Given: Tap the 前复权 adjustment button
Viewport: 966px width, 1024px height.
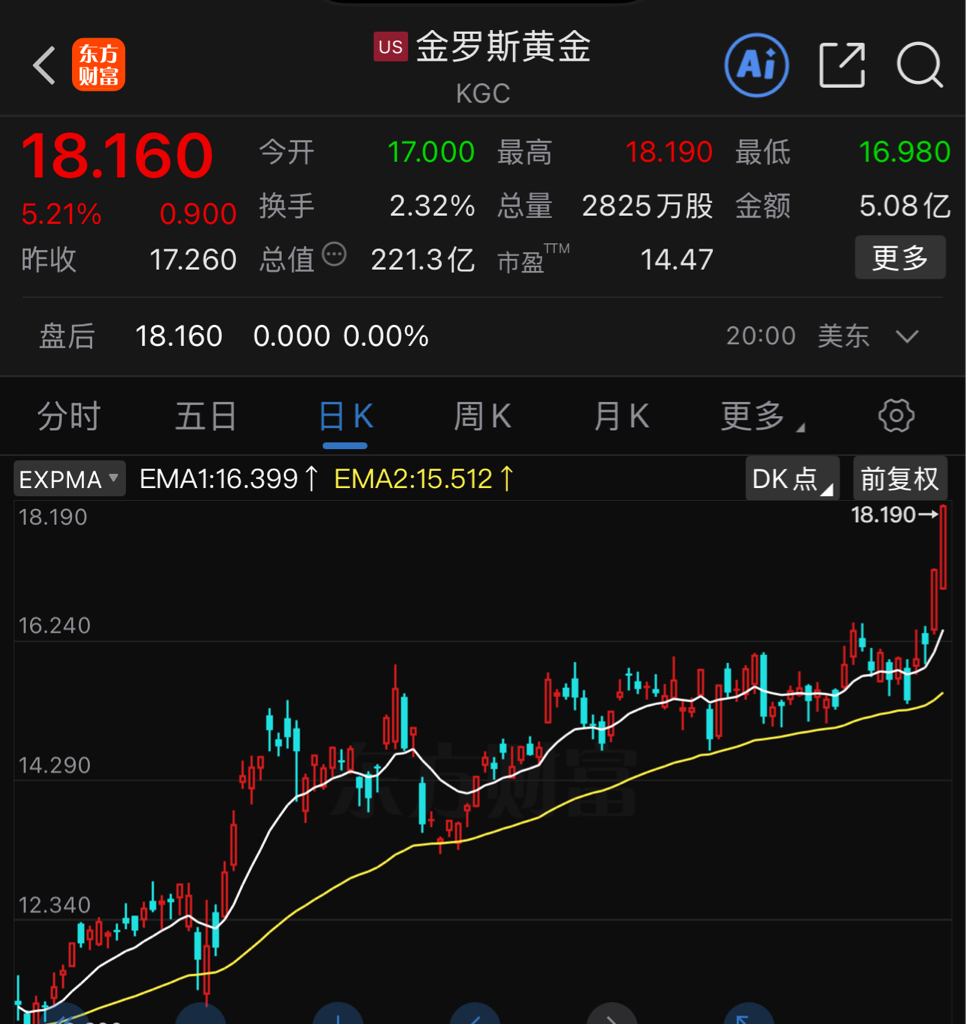Looking at the screenshot, I should [x=899, y=479].
